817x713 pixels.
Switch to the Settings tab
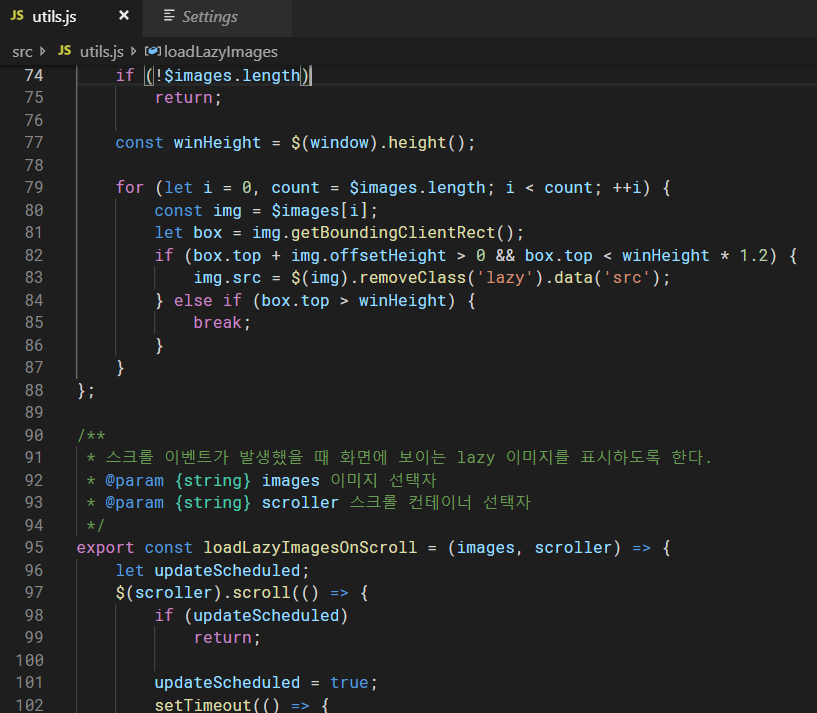(x=209, y=17)
